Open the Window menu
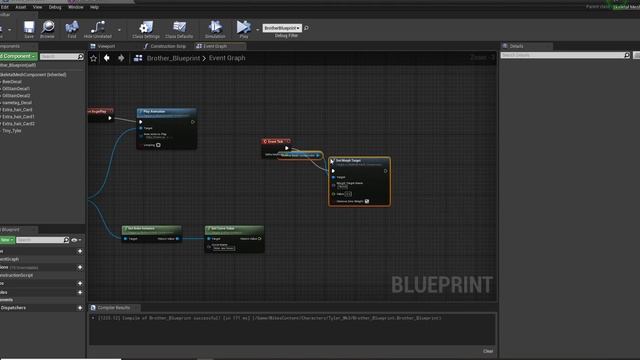This screenshot has width=640, height=360. (x=76, y=7)
